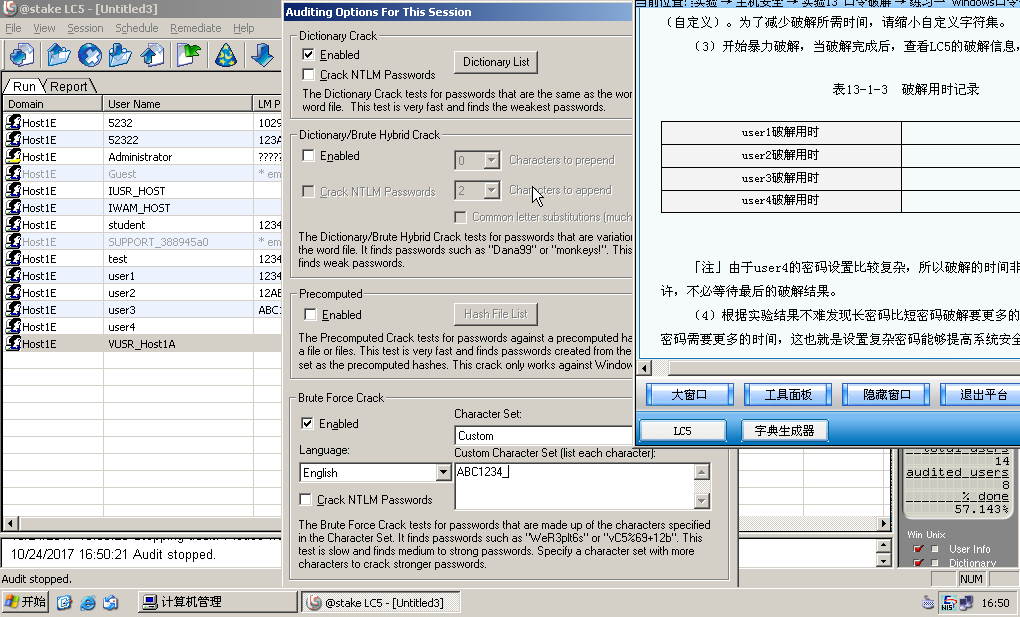1020x617 pixels.
Task: Launch the Session Wizard hat icon
Action: tap(226, 55)
